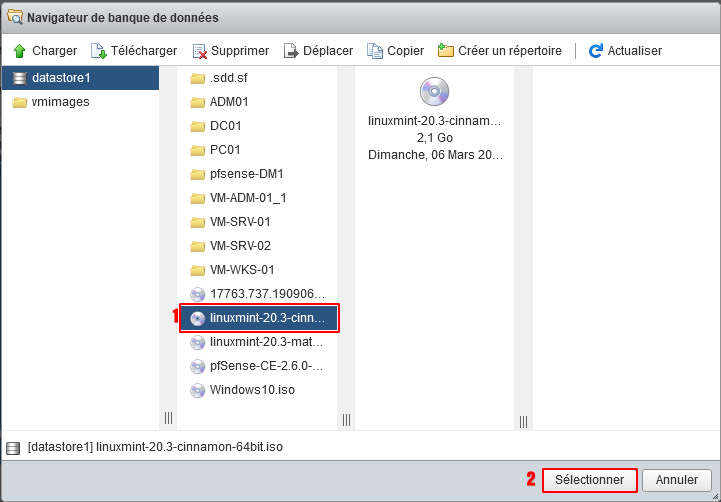Image resolution: width=721 pixels, height=502 pixels.
Task: Click the first column resize handle
Action: 169,418
